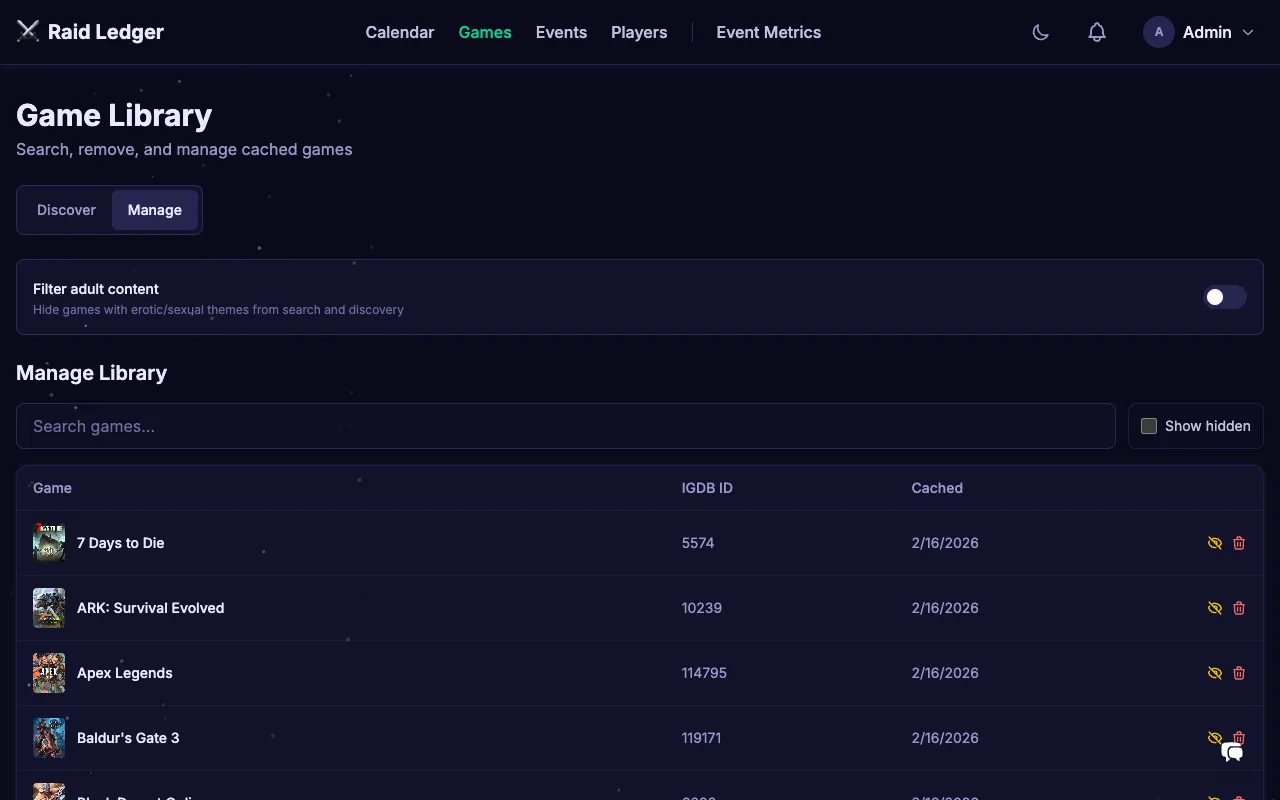Delete 7 Days to Die with trash icon
Image resolution: width=1280 pixels, height=800 pixels.
click(1239, 543)
